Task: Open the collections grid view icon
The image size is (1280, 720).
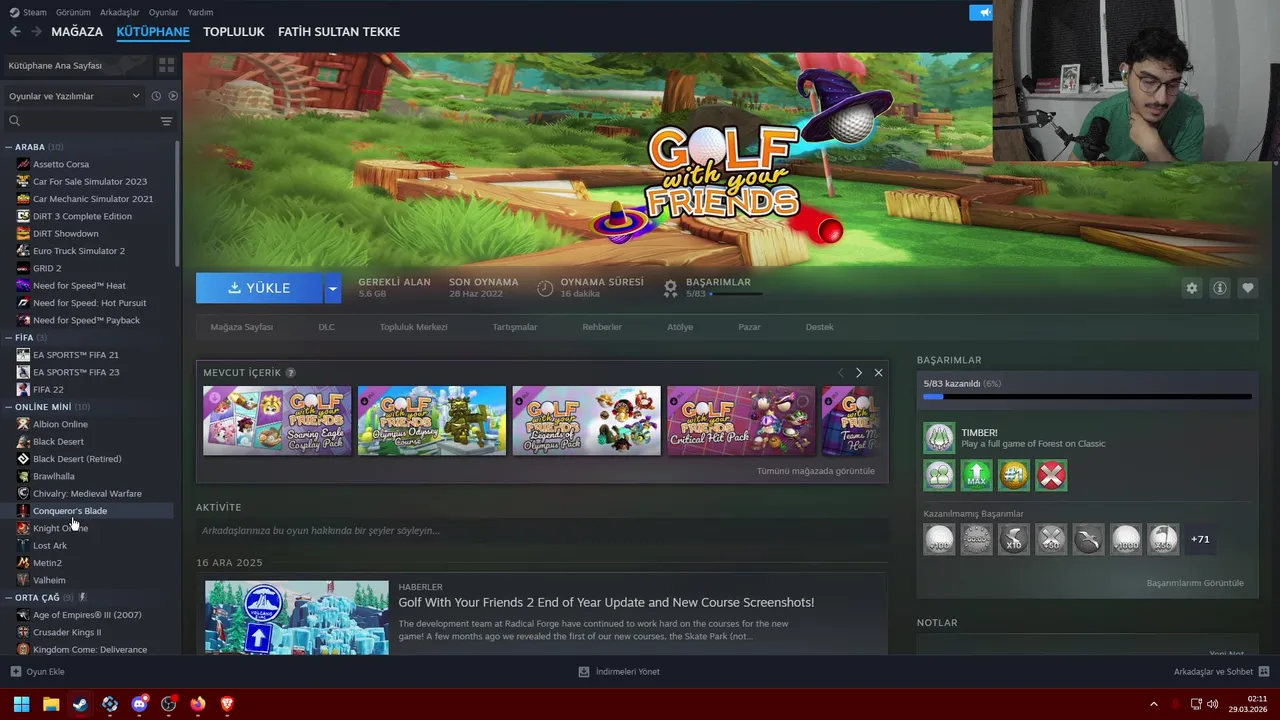Action: point(166,65)
